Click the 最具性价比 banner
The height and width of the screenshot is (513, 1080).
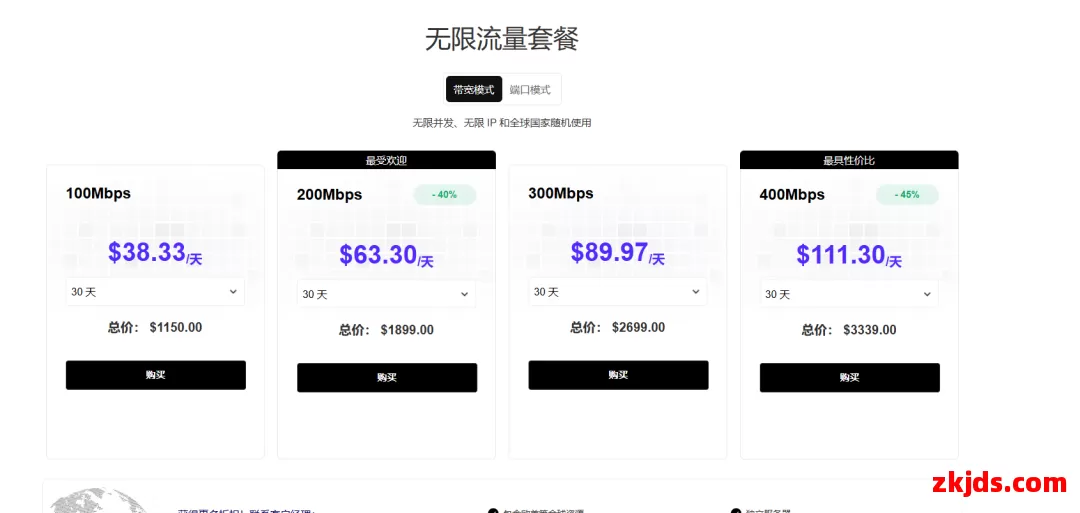pyautogui.click(x=849, y=160)
